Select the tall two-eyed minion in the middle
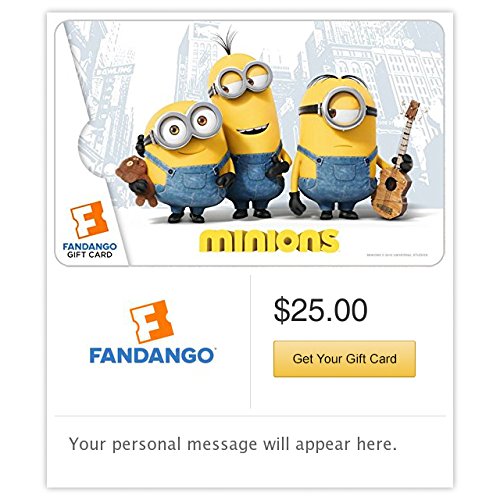 [249, 133]
